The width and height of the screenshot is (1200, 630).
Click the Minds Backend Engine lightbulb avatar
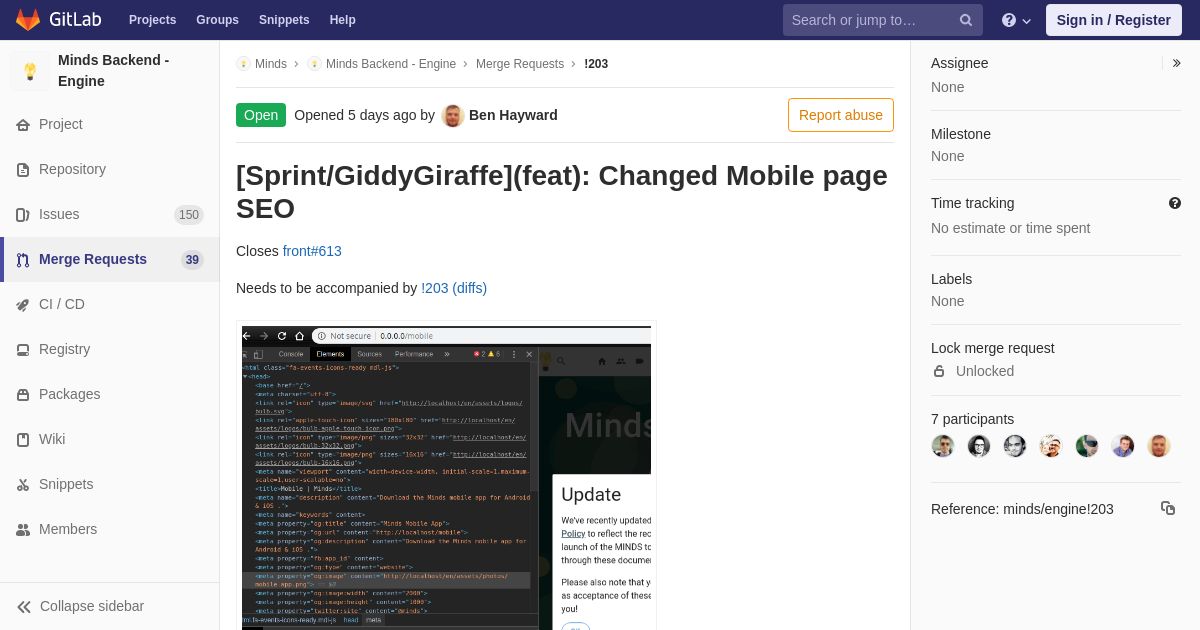(30, 71)
